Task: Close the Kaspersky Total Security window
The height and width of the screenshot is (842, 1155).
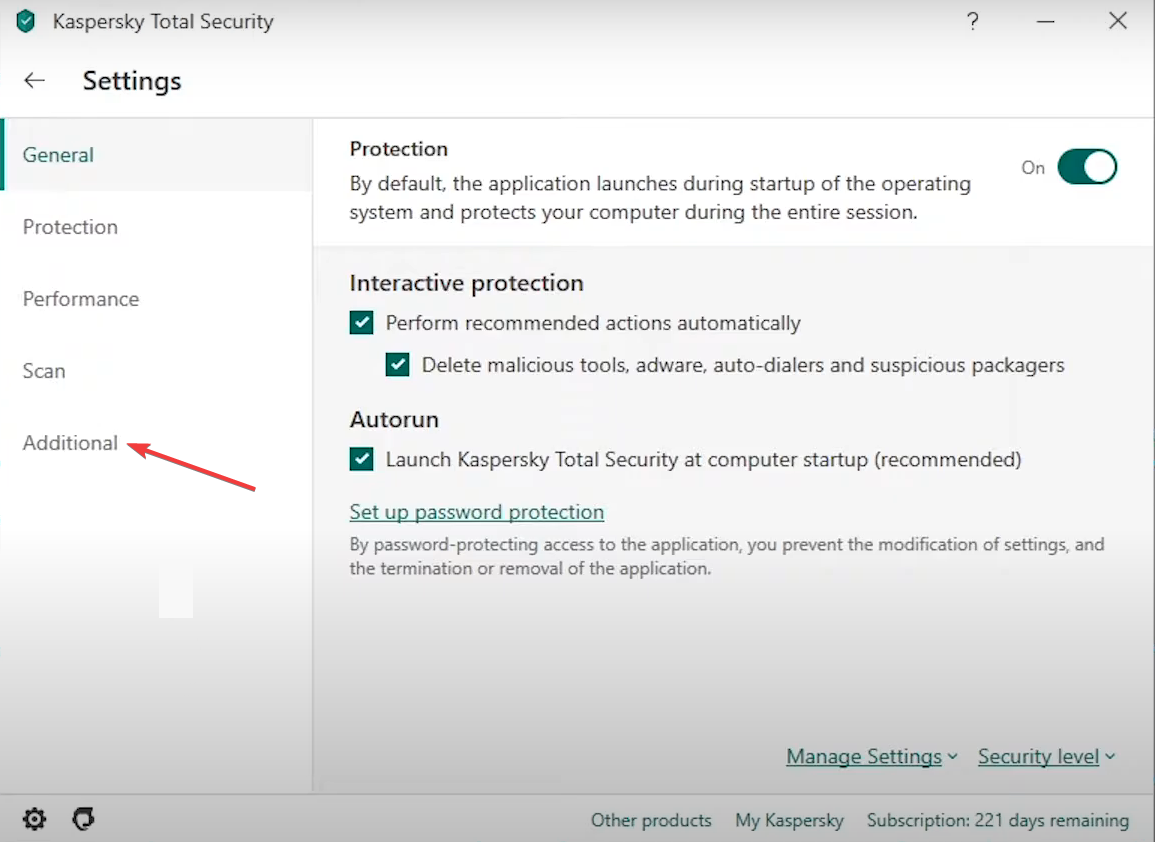Action: 1117,21
